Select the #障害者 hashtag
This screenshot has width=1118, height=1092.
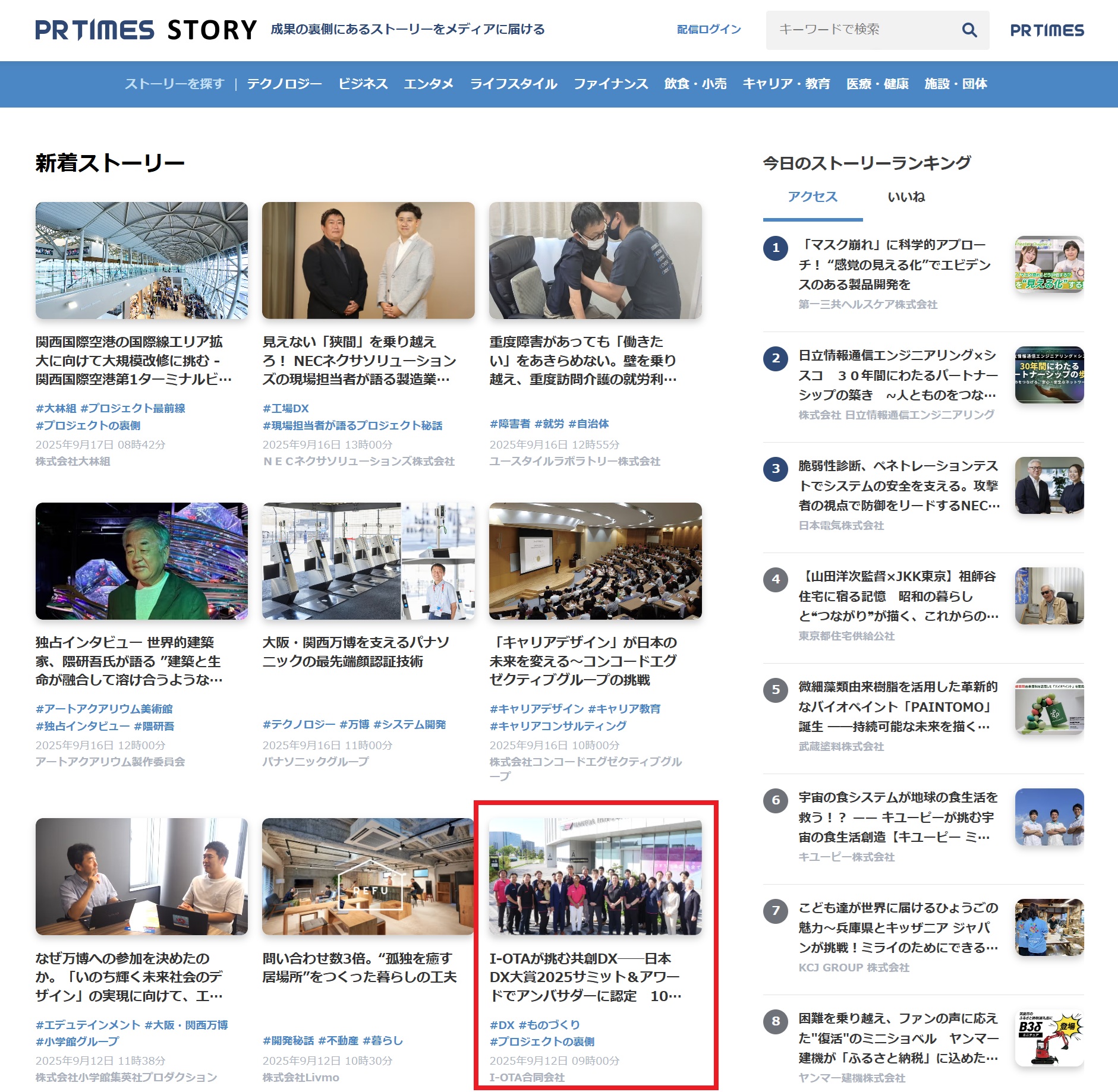tap(510, 424)
